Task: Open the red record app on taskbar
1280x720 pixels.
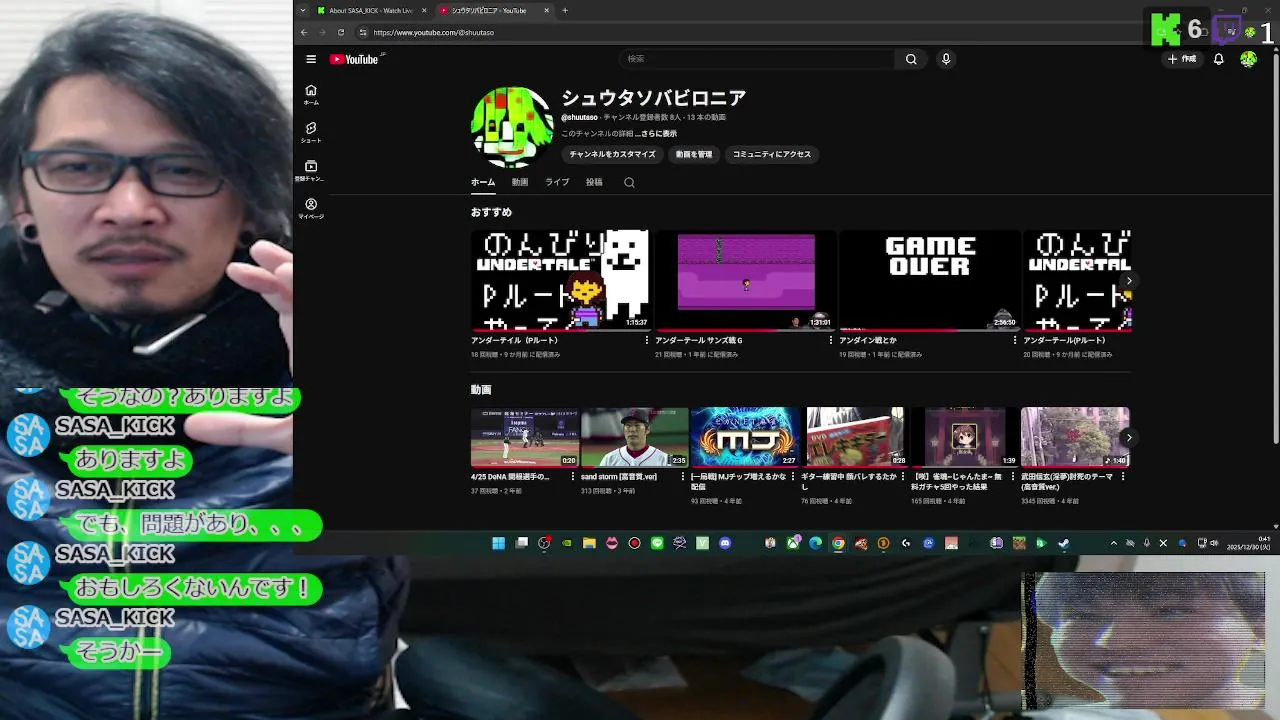Action: (634, 543)
